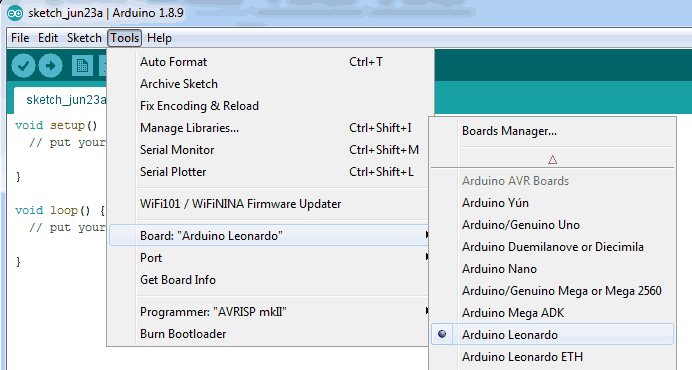Viewport: 692px width, 370px height.
Task: Select the sketch_jun23a editor tab
Action: [61, 100]
